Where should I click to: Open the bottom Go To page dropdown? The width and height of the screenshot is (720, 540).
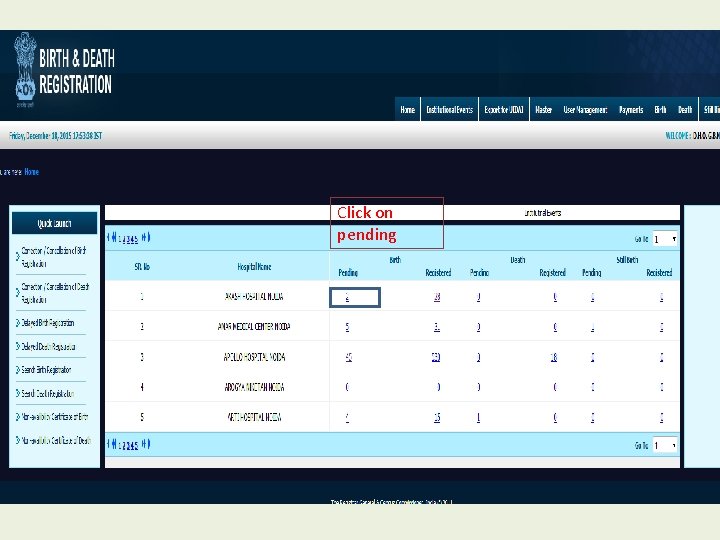665,445
